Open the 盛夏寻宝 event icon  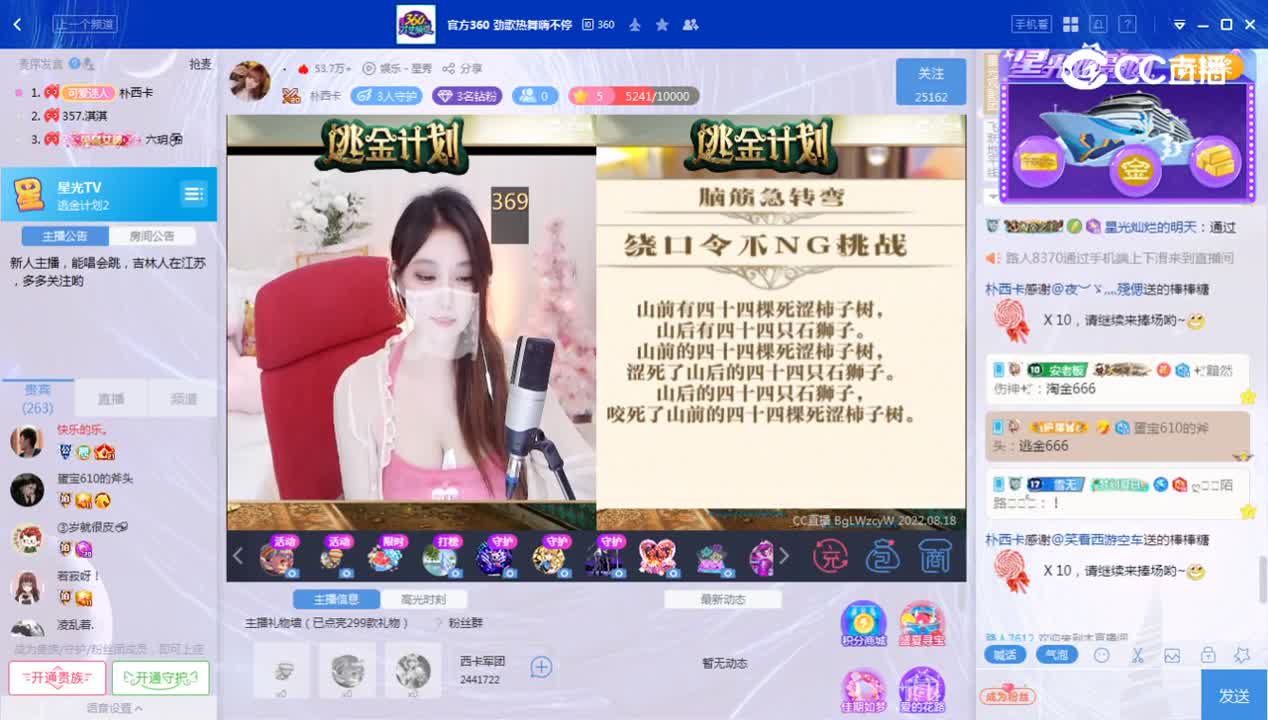click(x=922, y=624)
